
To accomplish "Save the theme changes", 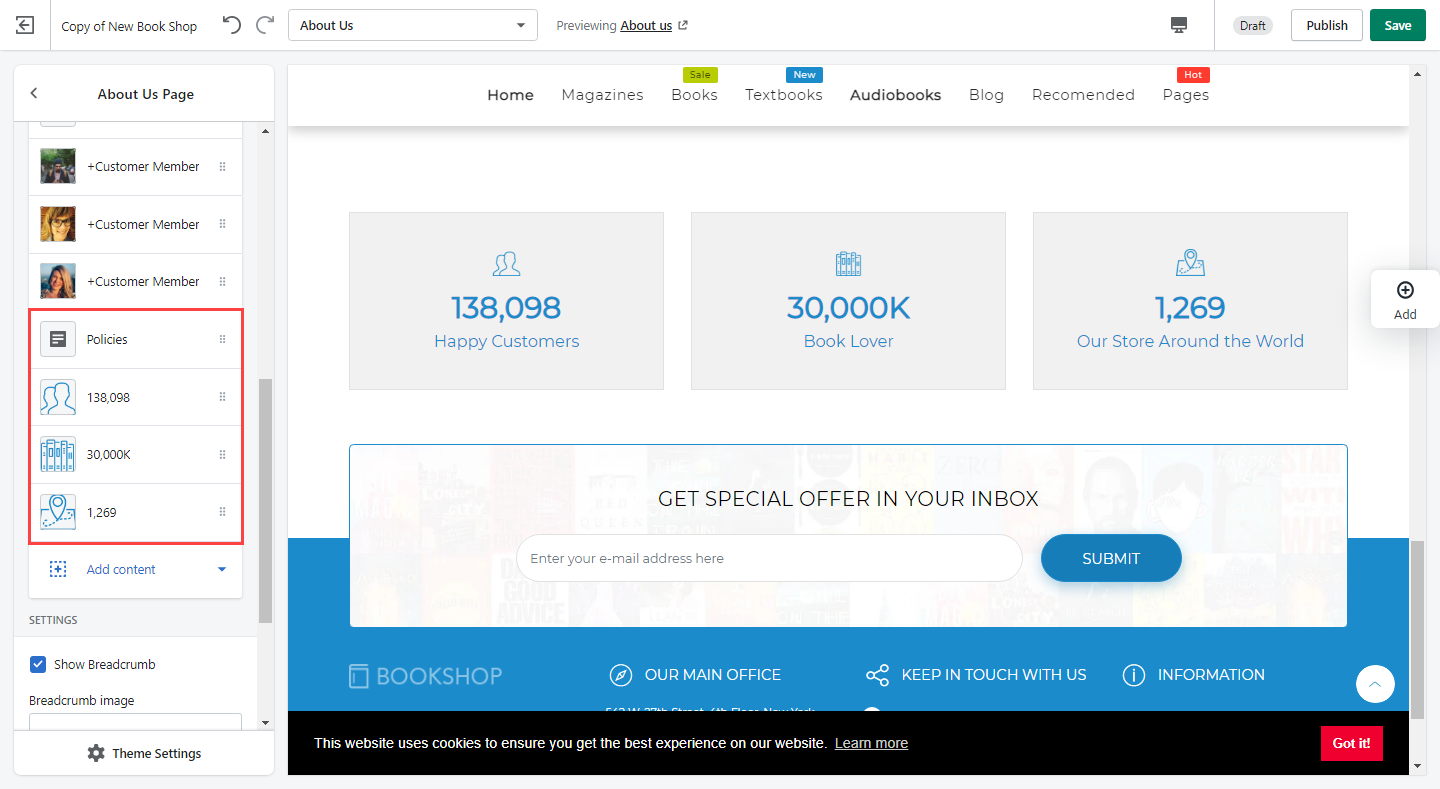I will coord(1398,25).
